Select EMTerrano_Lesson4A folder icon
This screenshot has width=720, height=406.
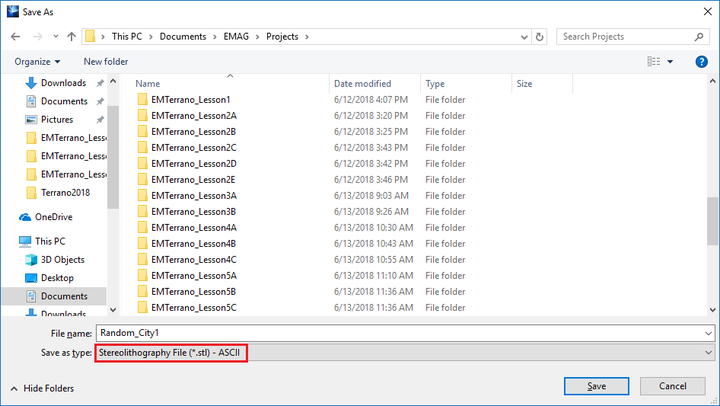click(142, 228)
